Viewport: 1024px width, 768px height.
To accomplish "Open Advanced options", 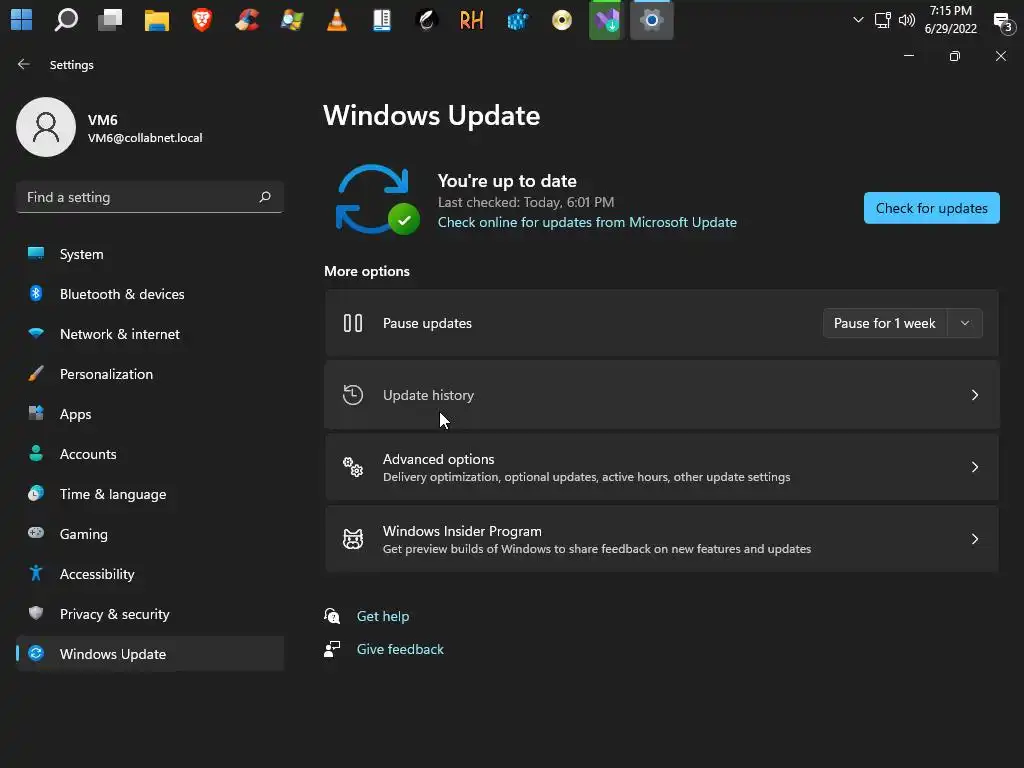I will [662, 467].
